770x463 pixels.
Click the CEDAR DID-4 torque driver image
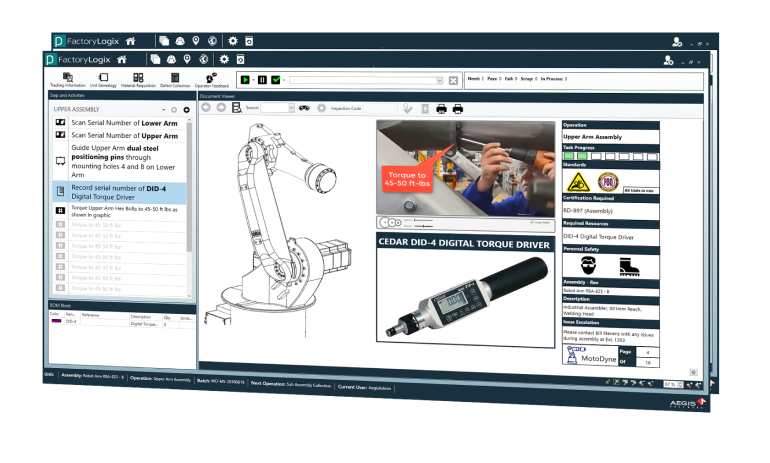click(465, 297)
